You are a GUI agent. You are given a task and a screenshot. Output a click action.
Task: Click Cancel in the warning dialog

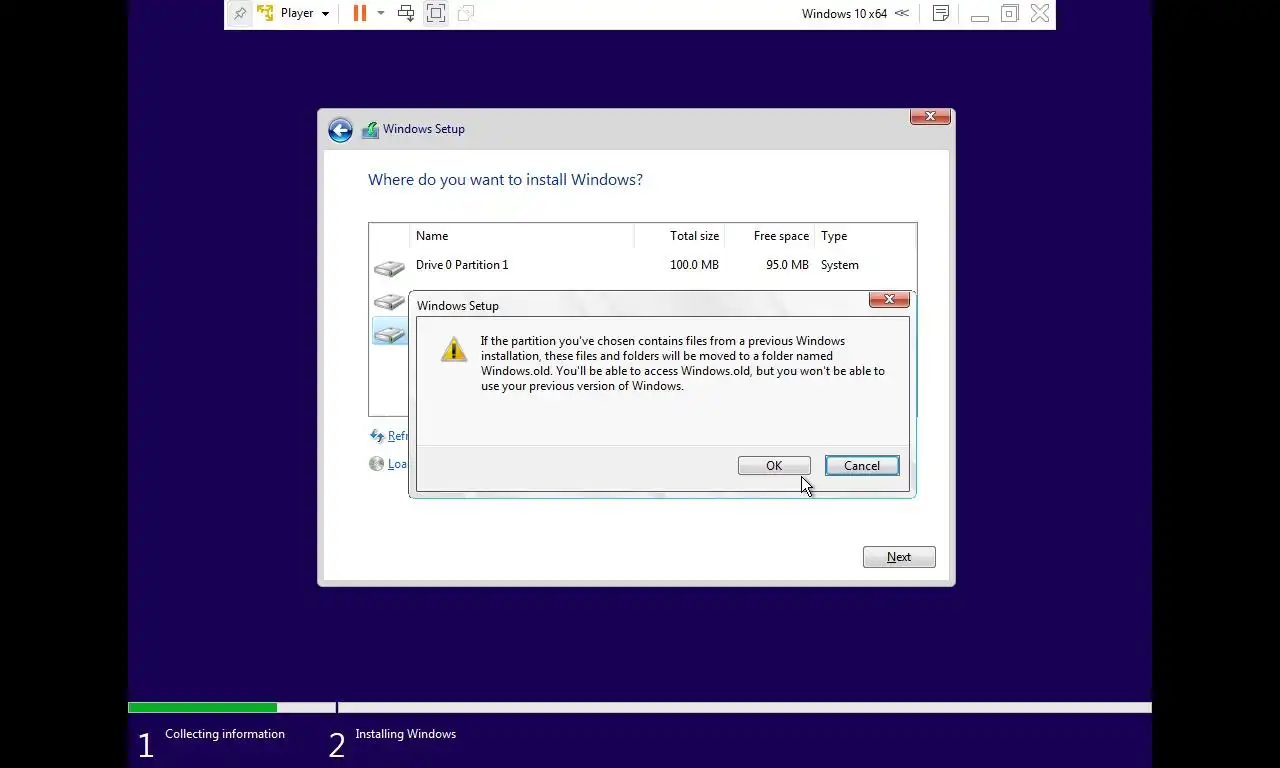pos(862,466)
